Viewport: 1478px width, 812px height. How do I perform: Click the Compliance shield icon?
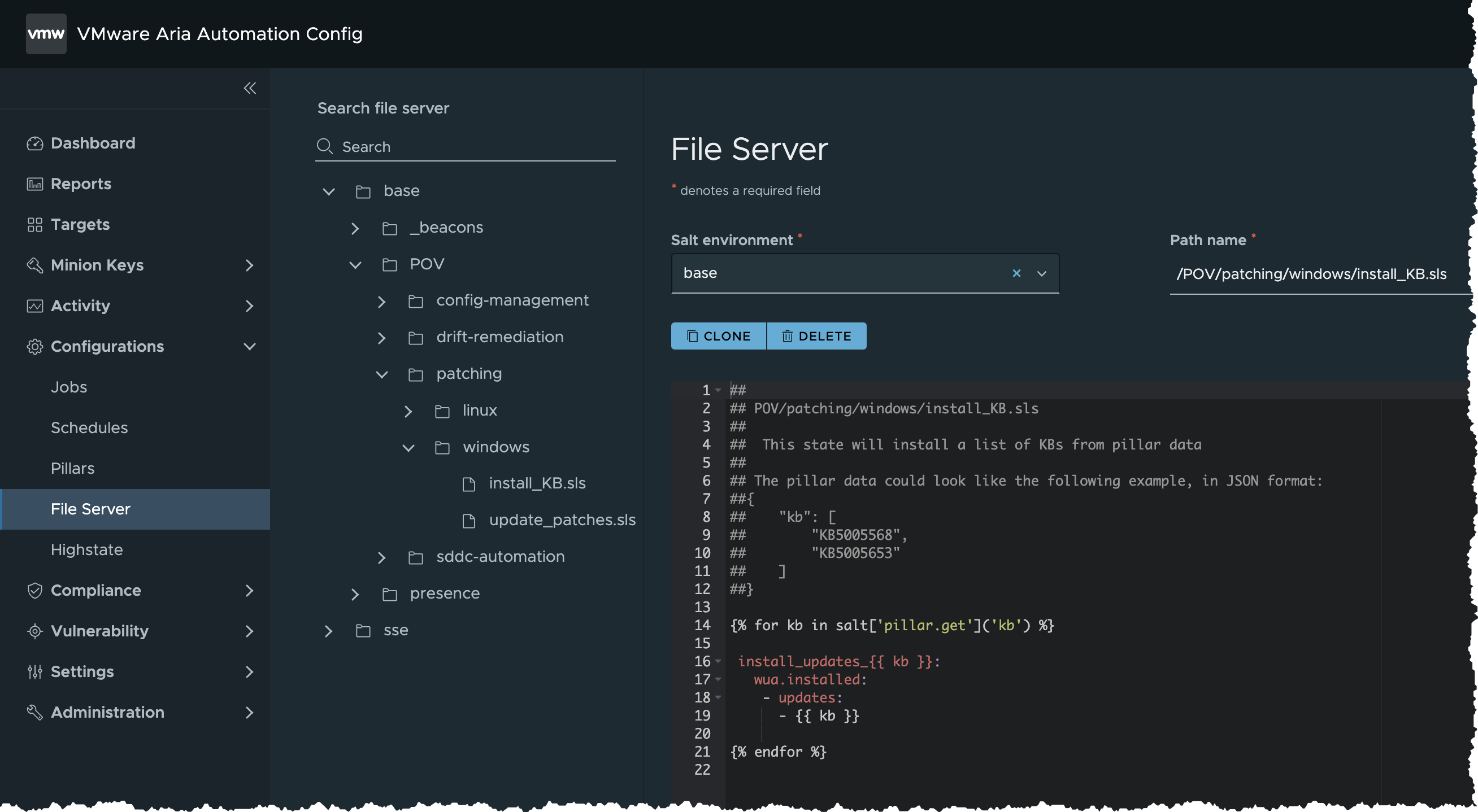point(35,591)
